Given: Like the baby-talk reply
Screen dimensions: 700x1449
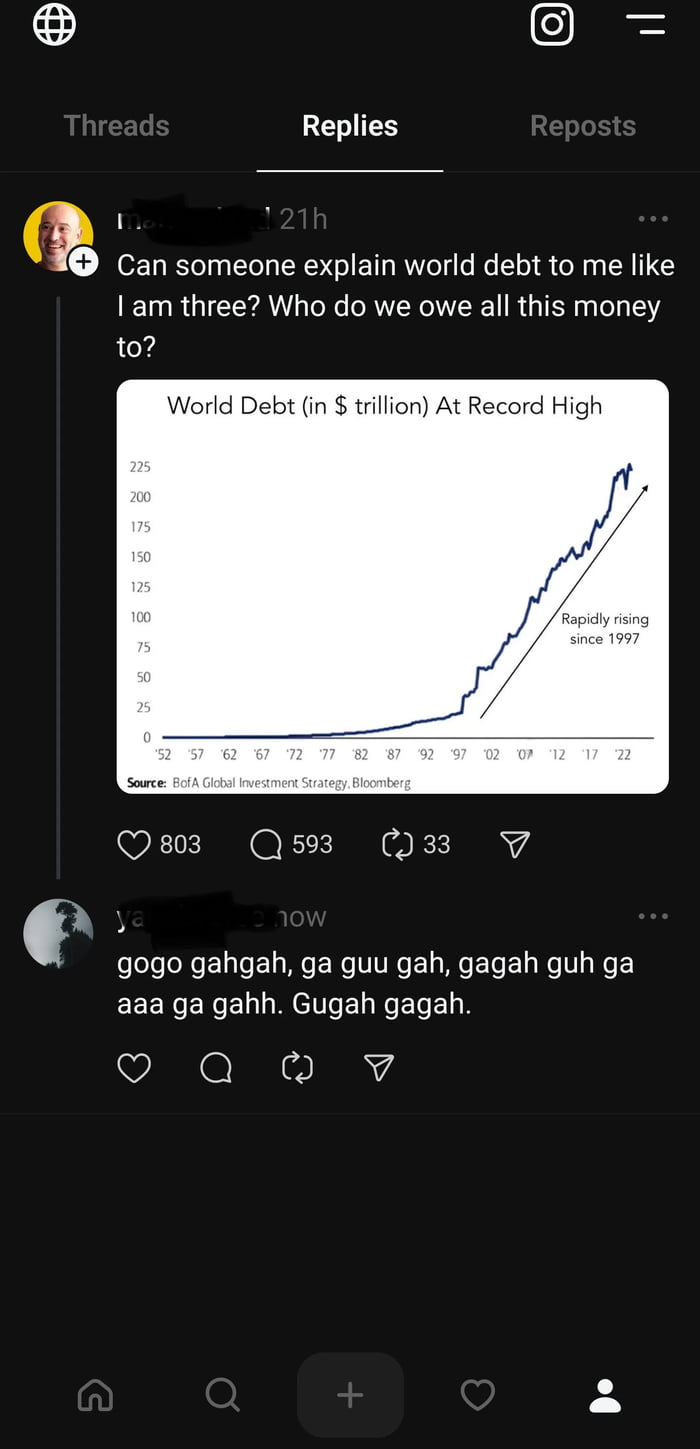Looking at the screenshot, I should 133,1068.
